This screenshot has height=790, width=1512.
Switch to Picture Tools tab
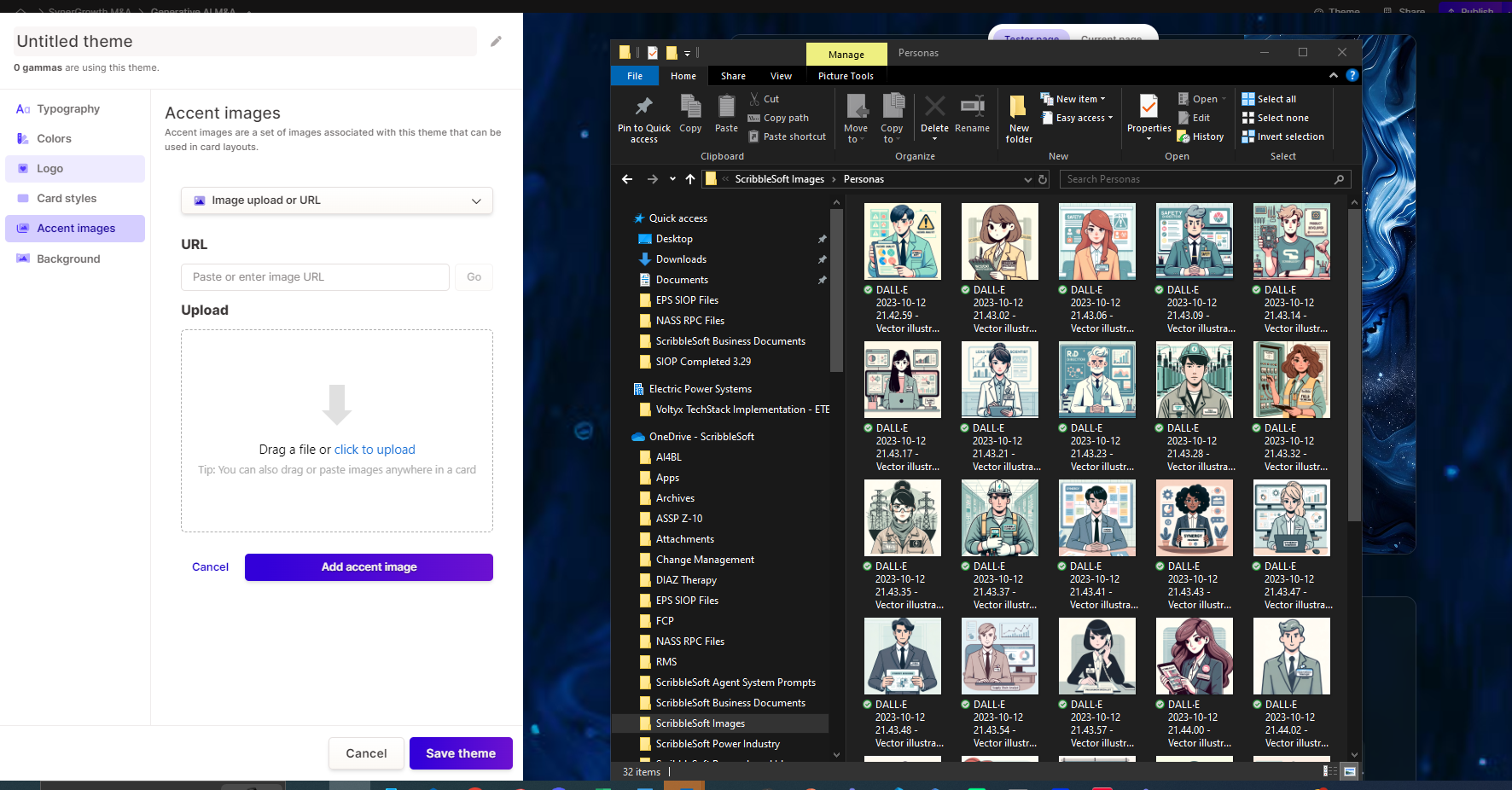tap(846, 76)
